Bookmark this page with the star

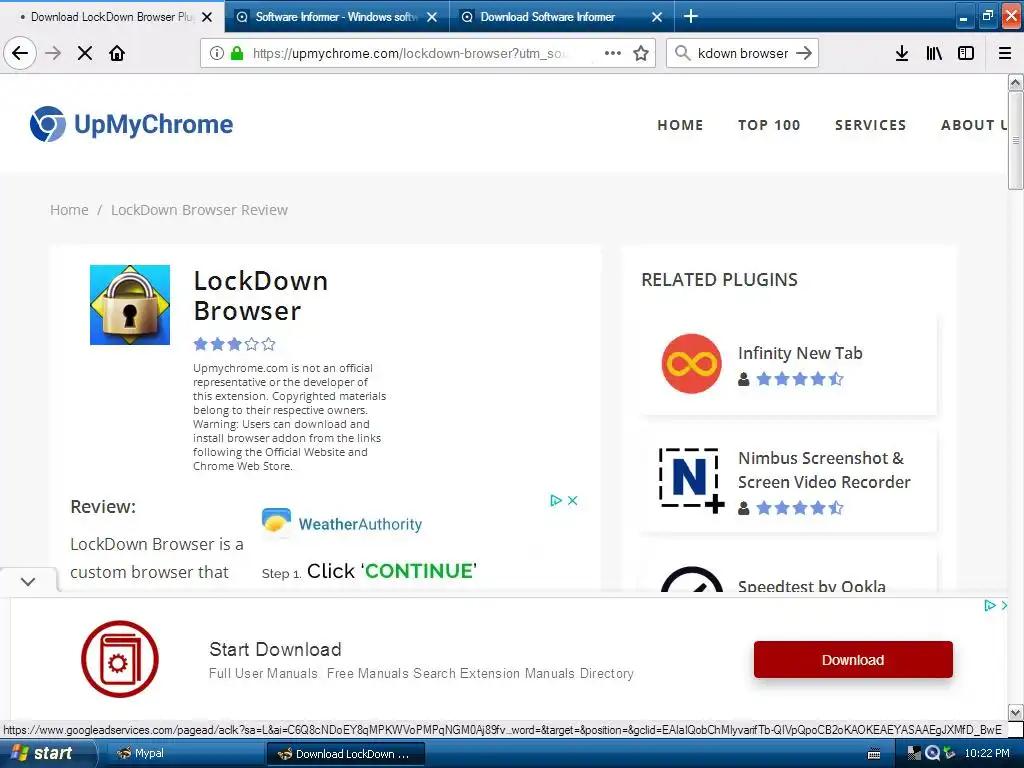(641, 53)
